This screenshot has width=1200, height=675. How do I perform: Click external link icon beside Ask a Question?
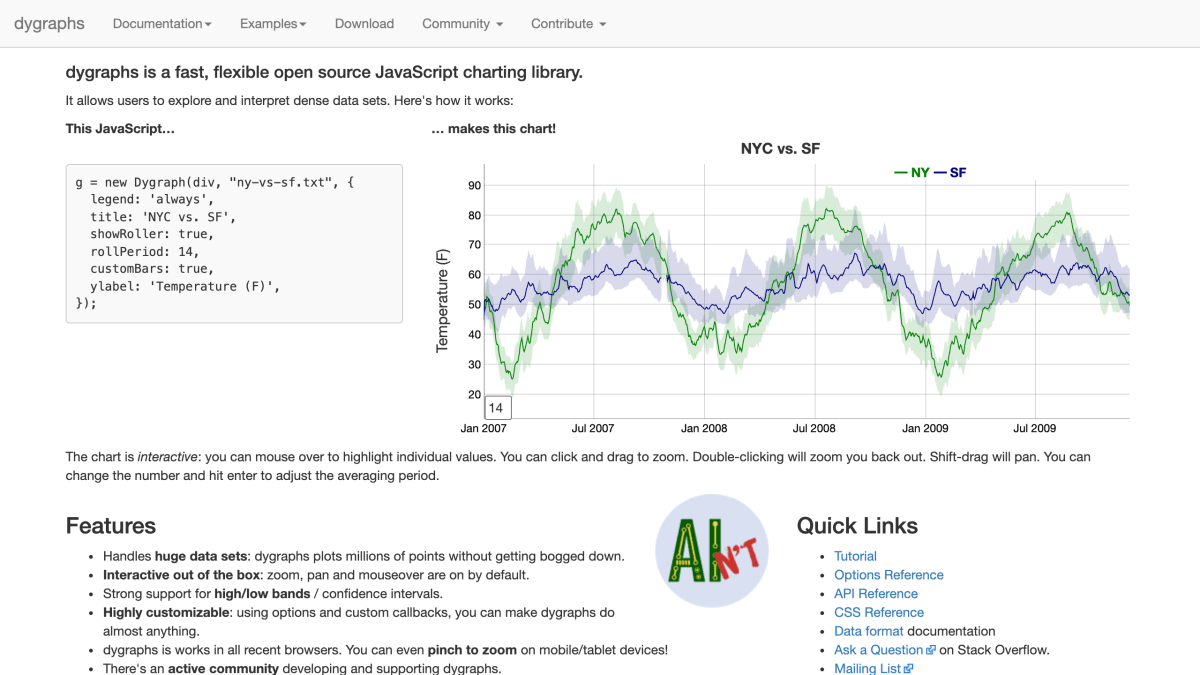931,650
